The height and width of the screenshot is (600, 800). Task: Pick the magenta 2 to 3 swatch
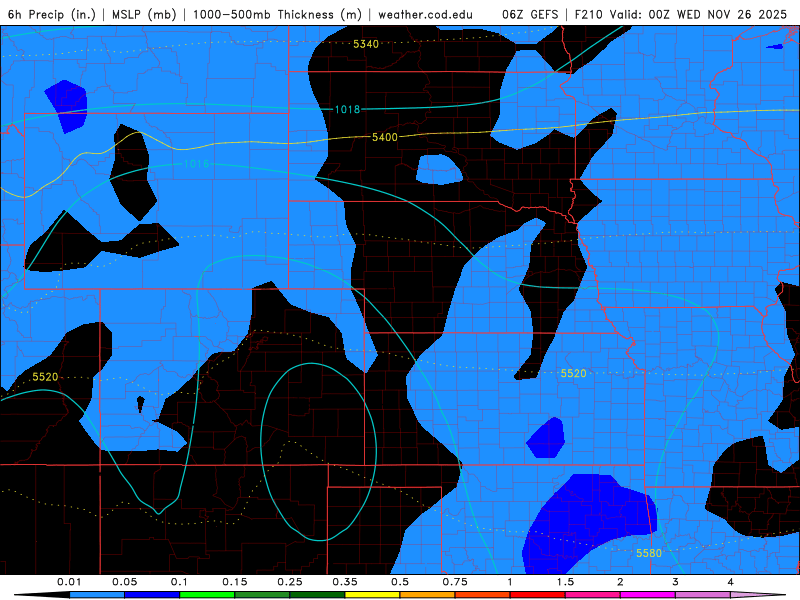click(648, 595)
